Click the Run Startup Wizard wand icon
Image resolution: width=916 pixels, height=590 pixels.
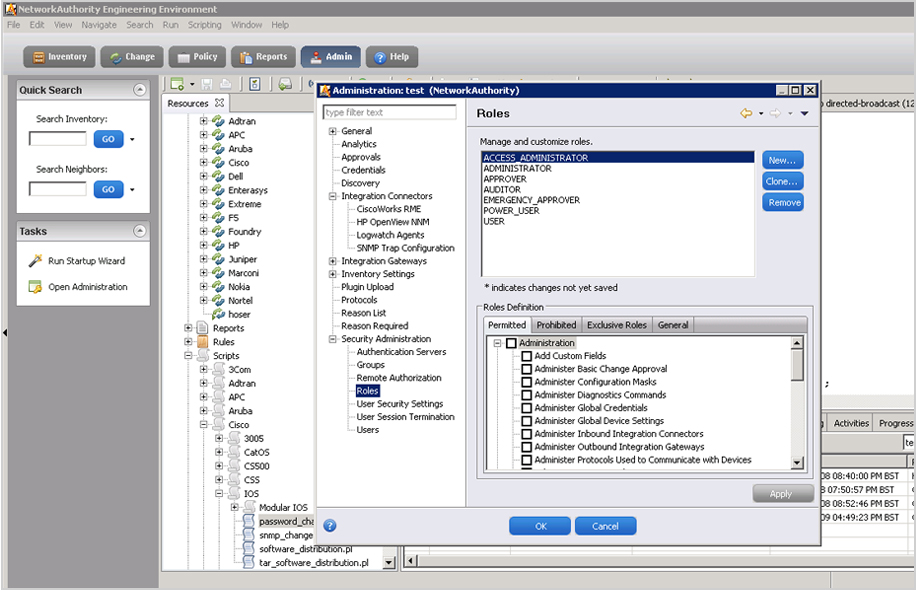point(35,261)
